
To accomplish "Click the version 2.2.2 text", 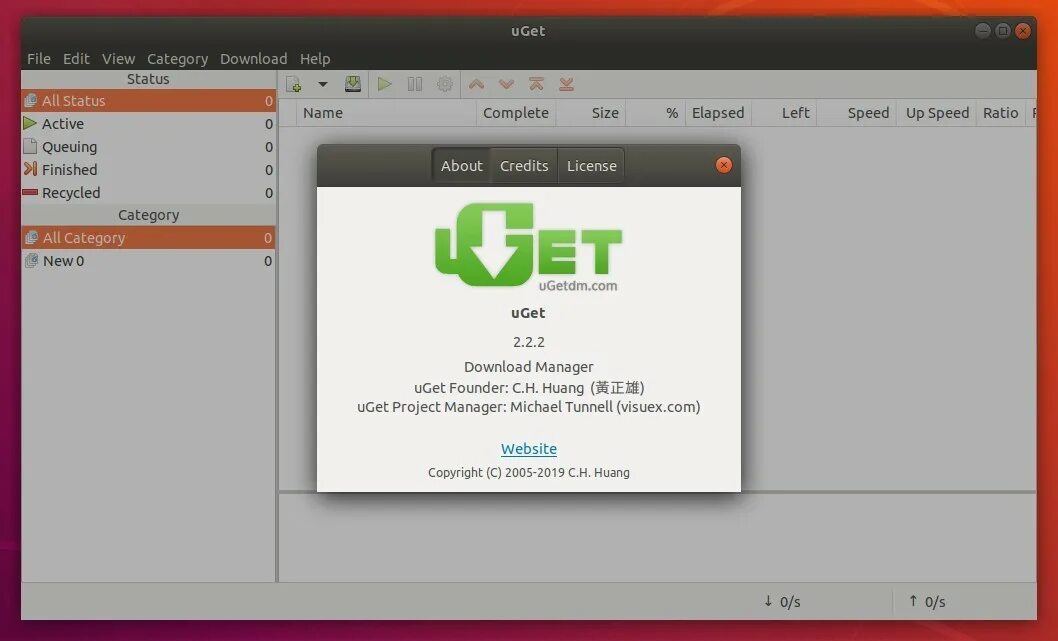I will click(528, 342).
